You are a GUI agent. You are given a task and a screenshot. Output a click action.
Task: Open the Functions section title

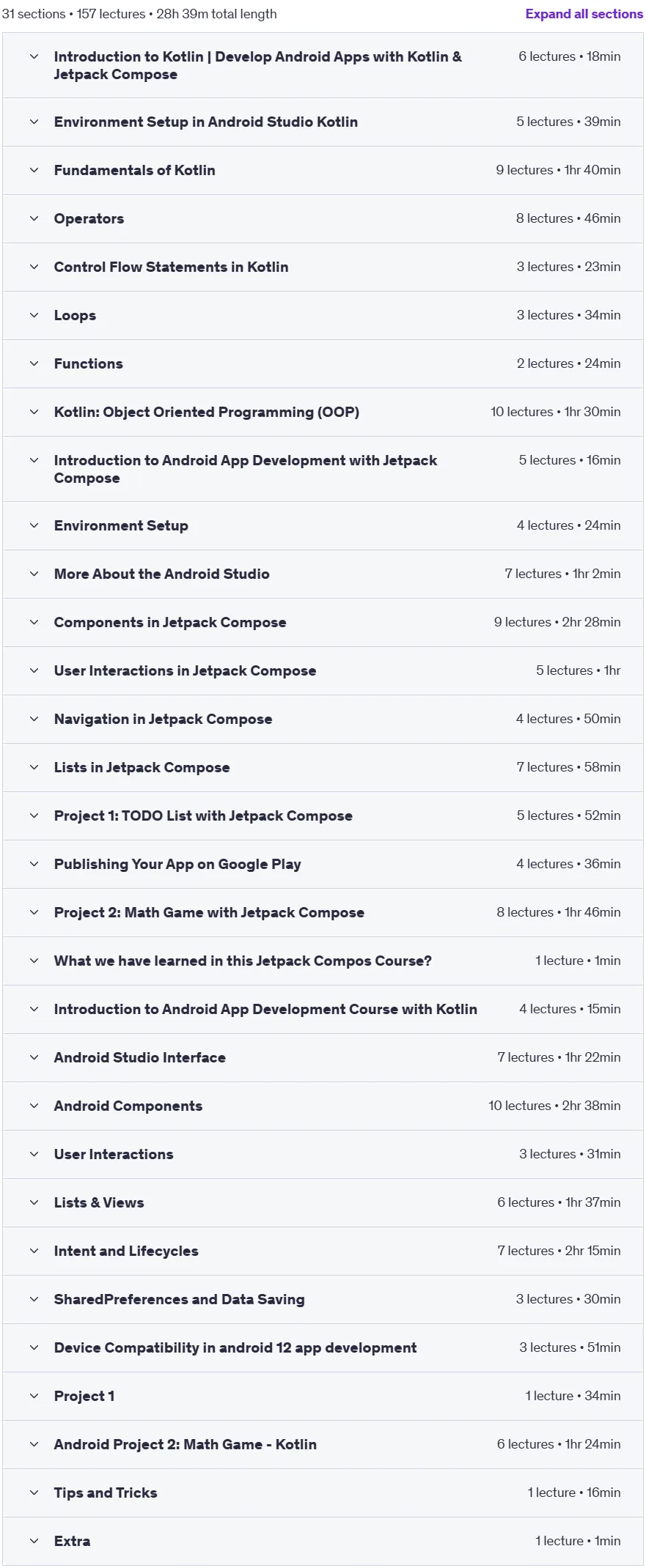(89, 363)
